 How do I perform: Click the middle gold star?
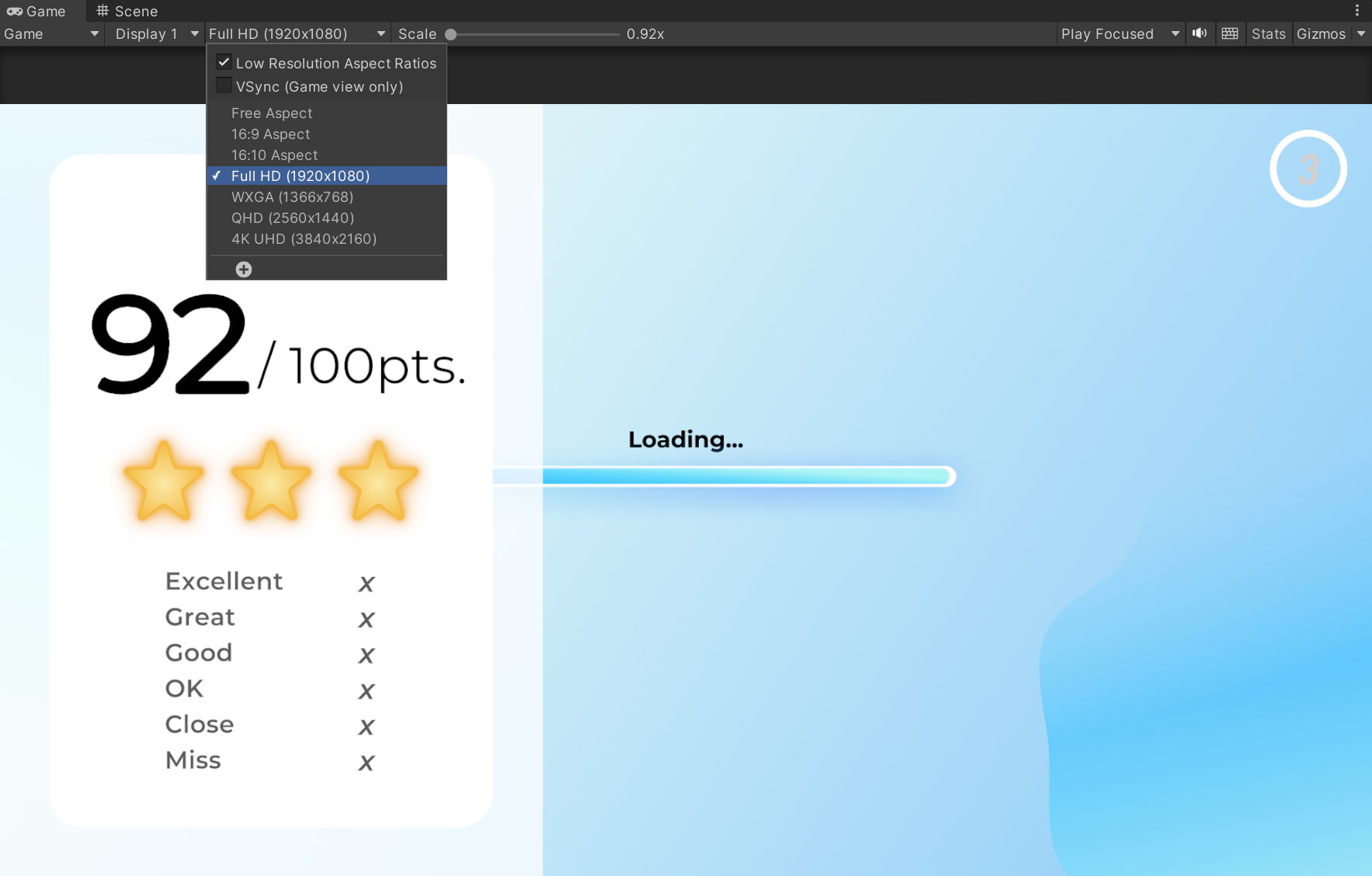click(x=271, y=481)
